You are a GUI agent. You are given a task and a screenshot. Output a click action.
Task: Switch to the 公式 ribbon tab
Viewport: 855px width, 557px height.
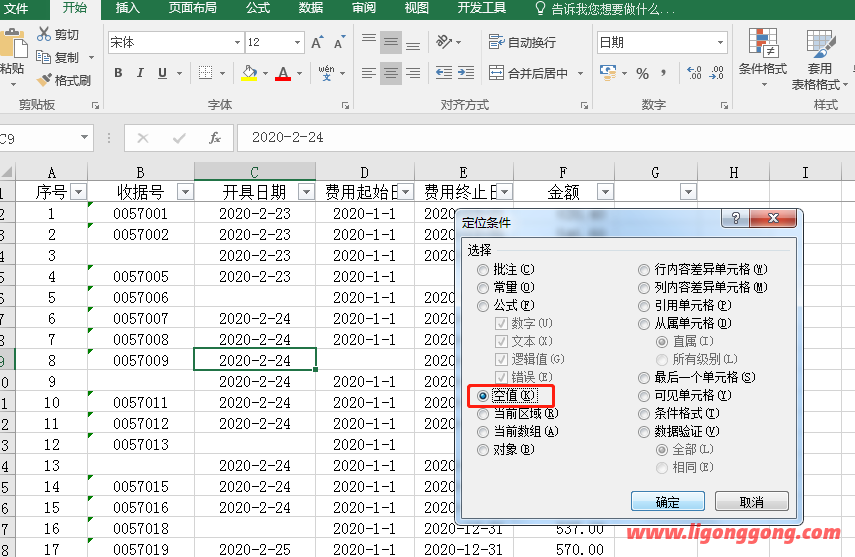(x=258, y=8)
